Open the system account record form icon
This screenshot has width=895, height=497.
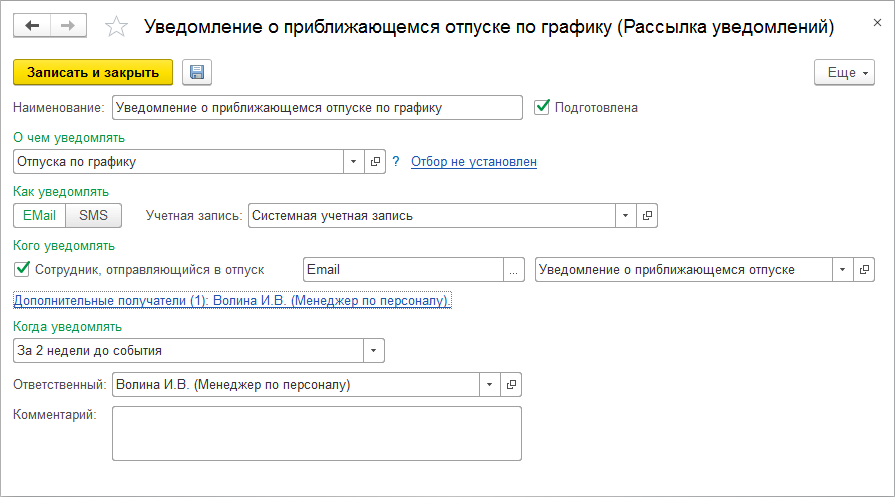point(647,215)
